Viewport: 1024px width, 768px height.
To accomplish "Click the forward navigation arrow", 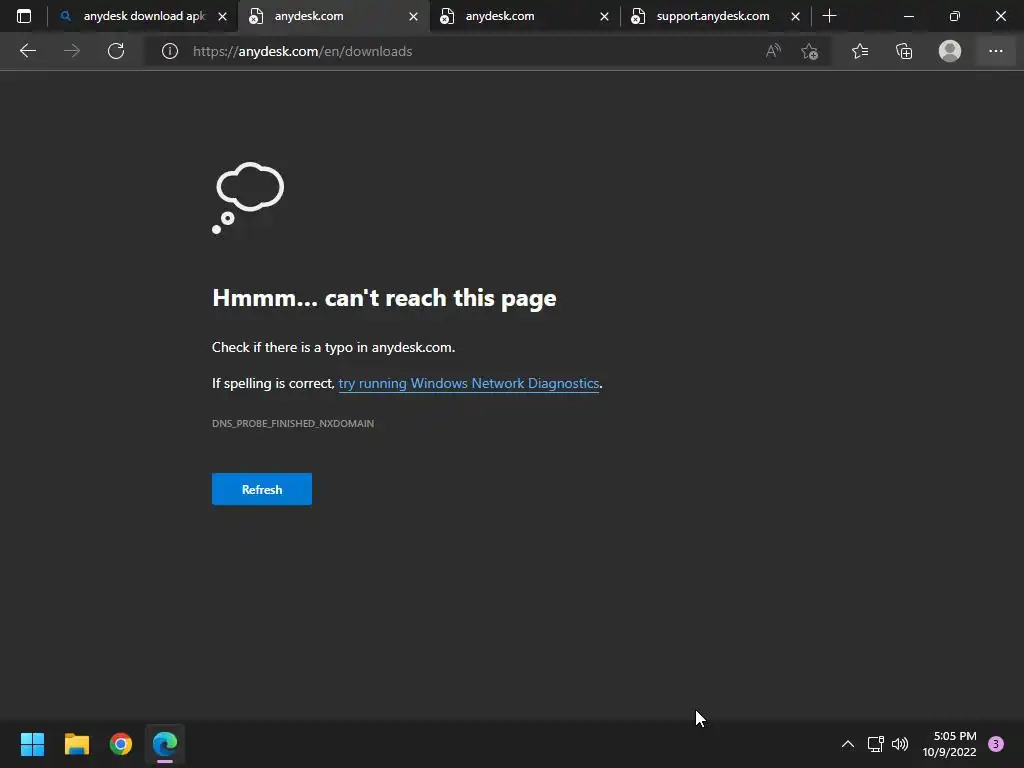I will 72,51.
